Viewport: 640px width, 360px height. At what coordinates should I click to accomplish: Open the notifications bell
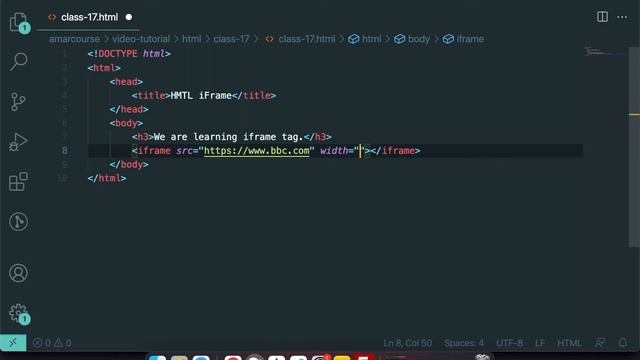622,343
